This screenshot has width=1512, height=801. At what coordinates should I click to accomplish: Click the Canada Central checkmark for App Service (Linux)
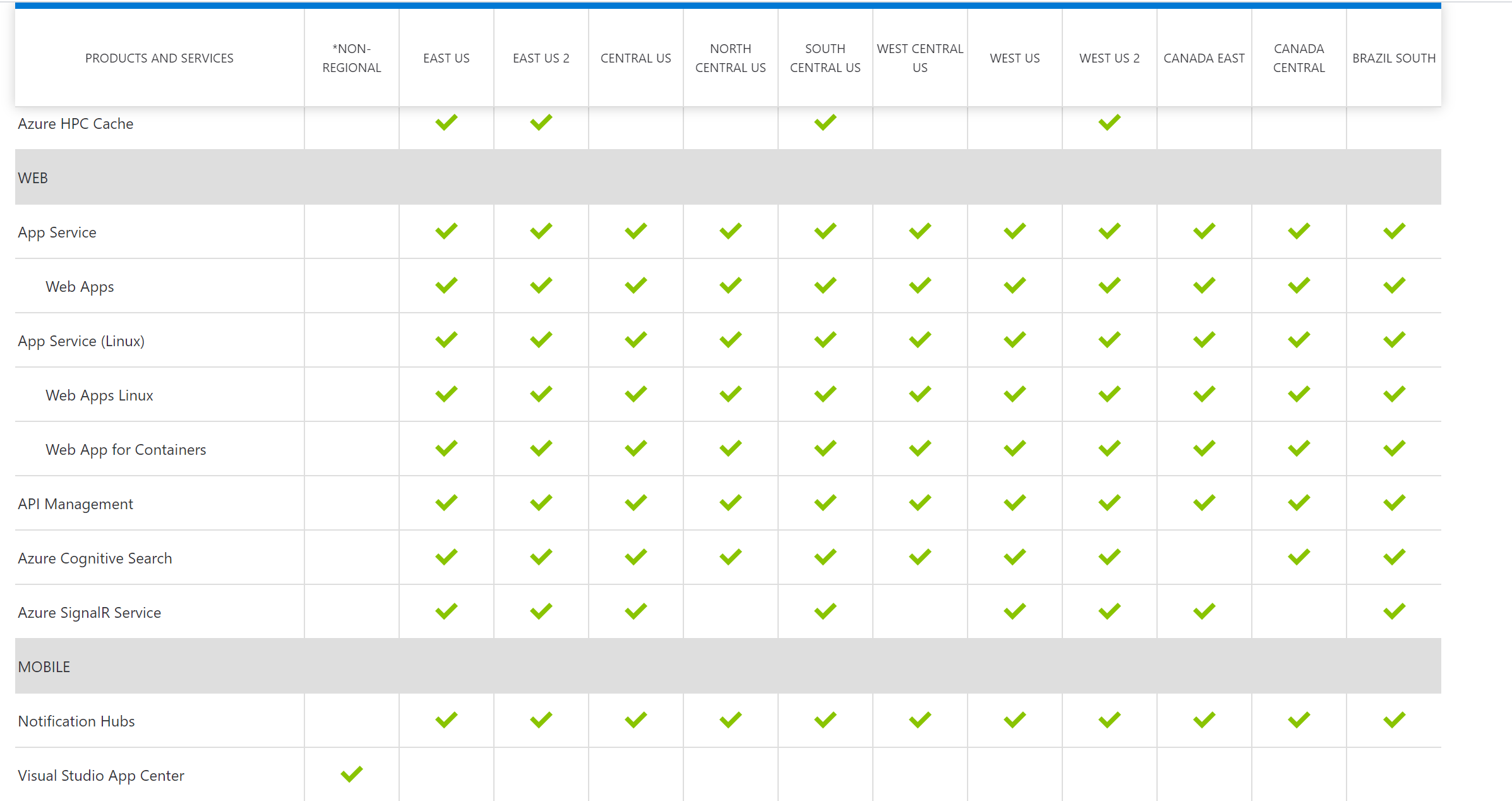(1298, 339)
